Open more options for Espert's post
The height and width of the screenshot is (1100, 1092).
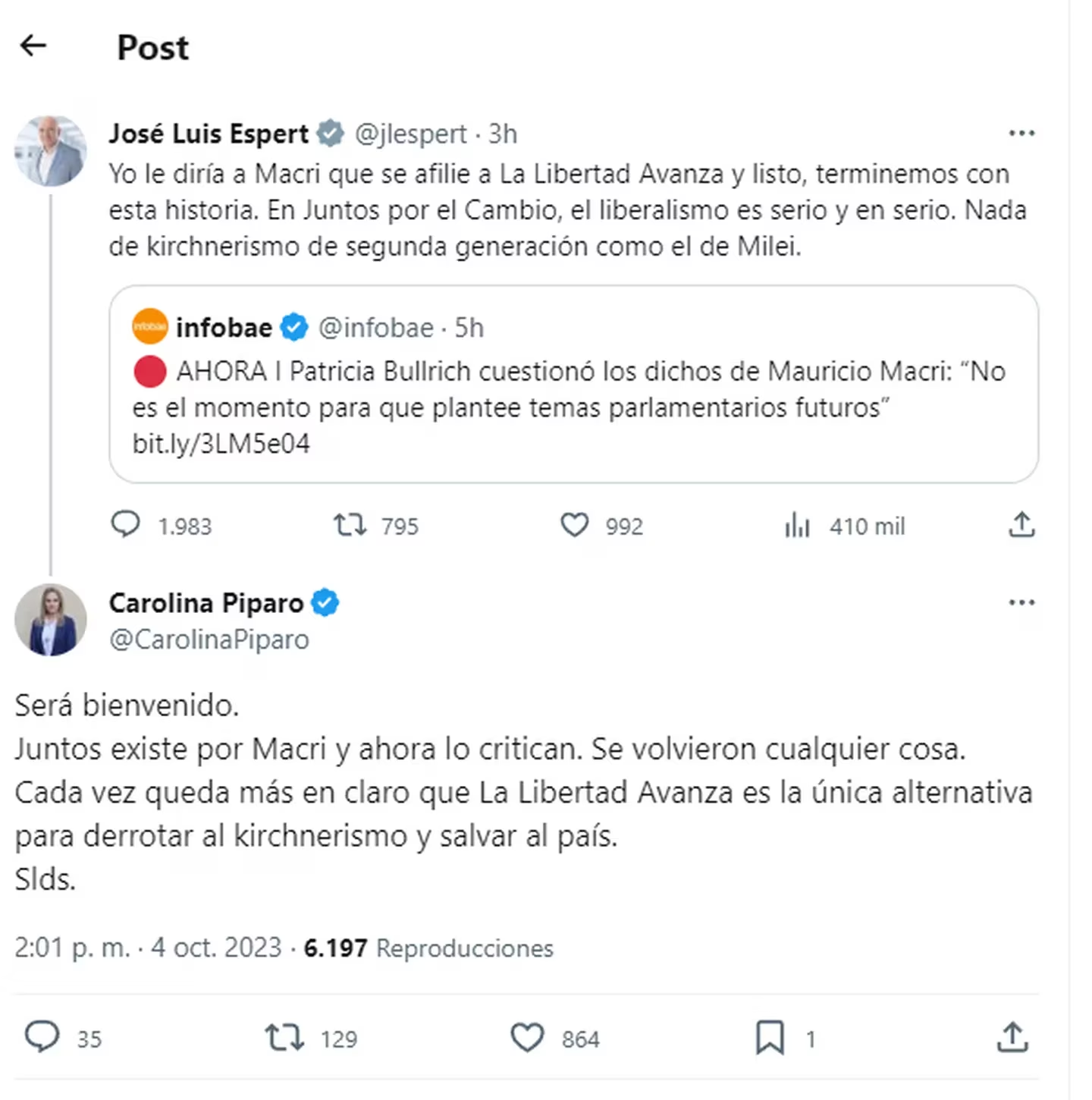pos(1021,134)
